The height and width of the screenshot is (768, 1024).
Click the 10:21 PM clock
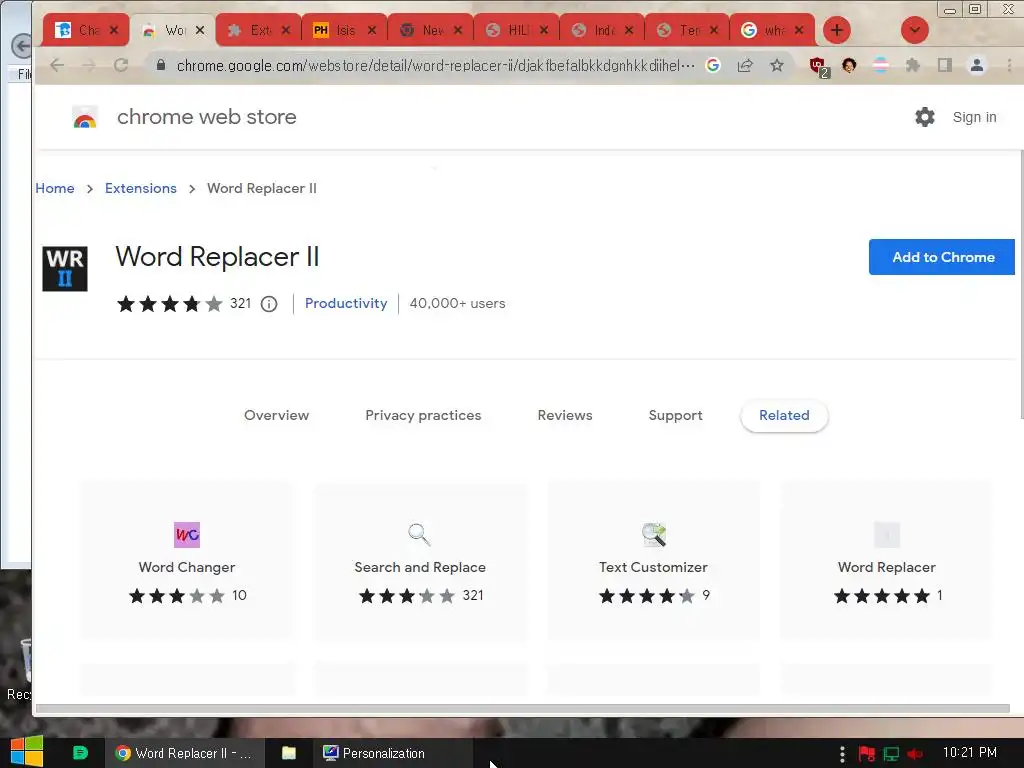970,752
